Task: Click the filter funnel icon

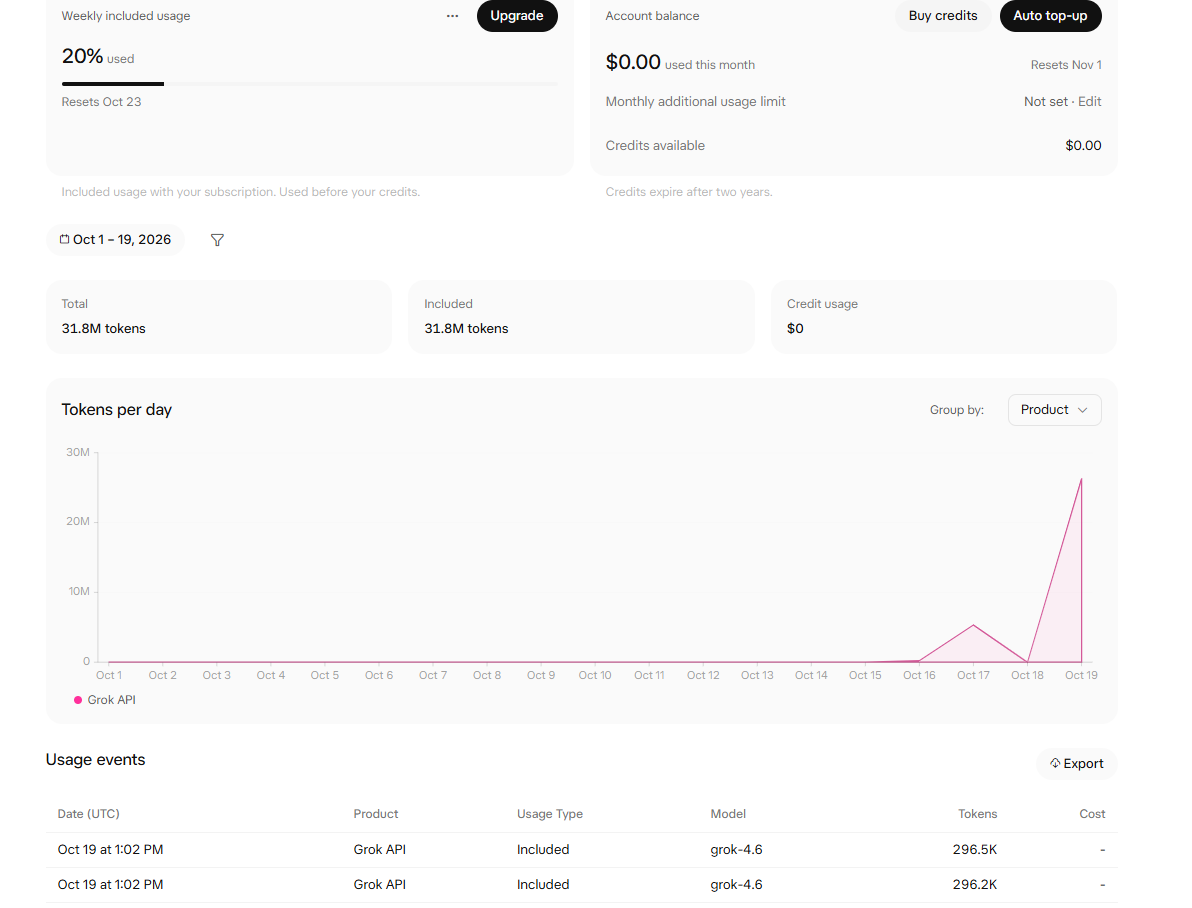Action: click(217, 240)
